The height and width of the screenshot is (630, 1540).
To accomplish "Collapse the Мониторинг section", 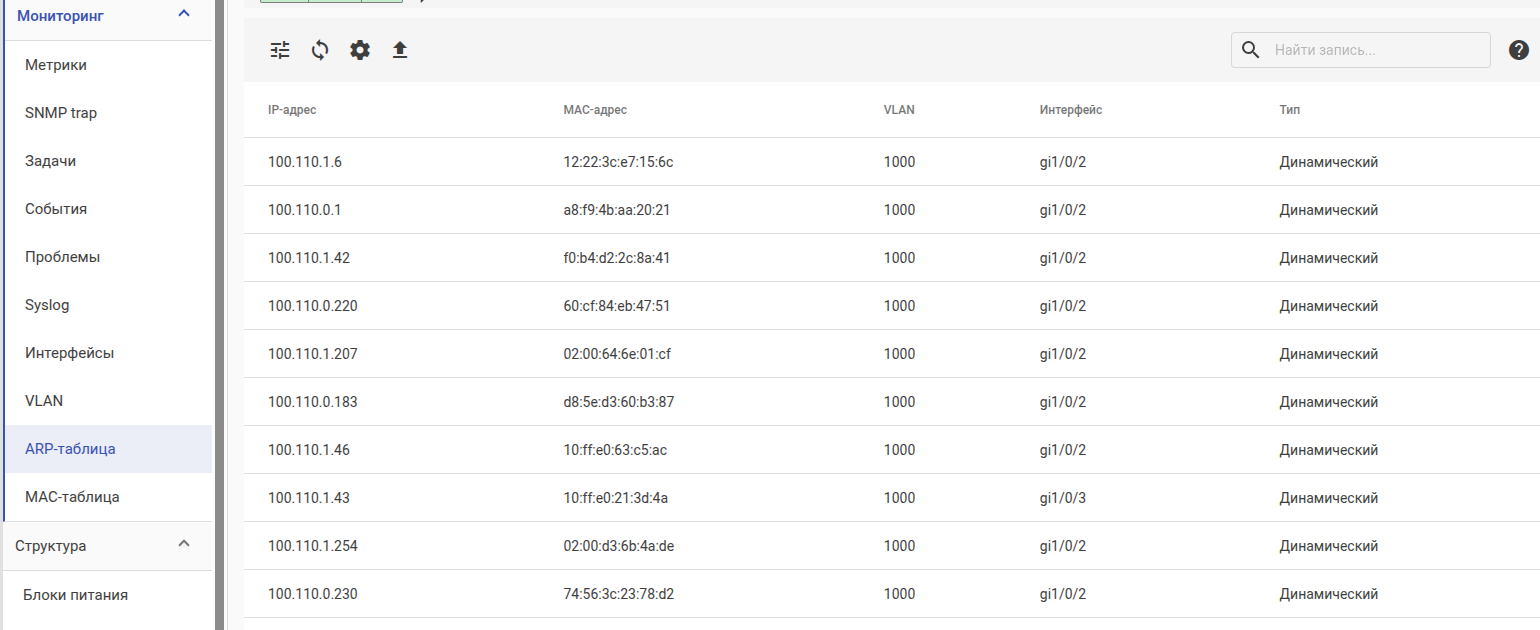I will tap(183, 14).
